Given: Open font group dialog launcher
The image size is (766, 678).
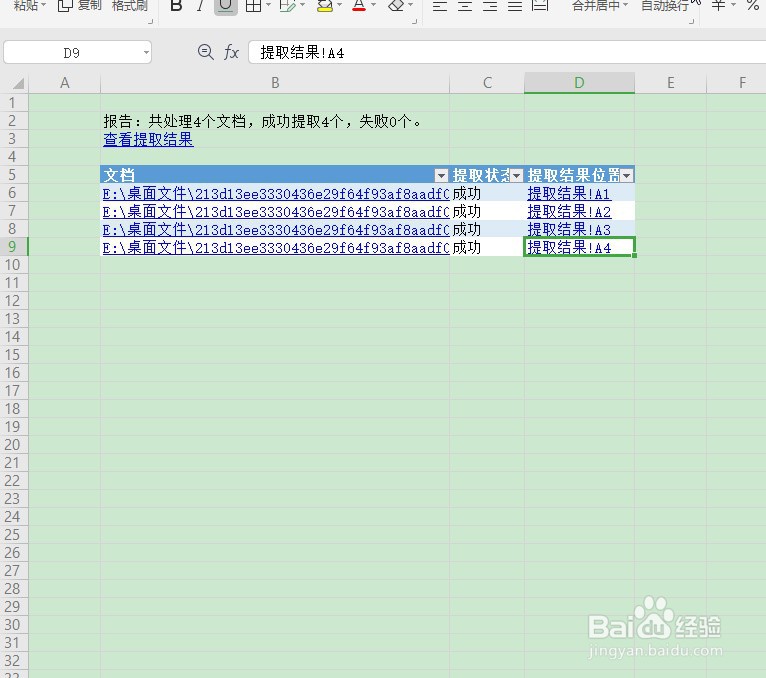Looking at the screenshot, I should point(414,21).
